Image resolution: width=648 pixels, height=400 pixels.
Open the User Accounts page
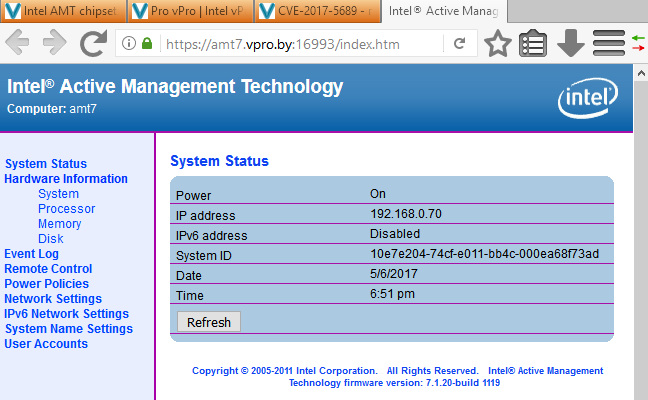[46, 343]
